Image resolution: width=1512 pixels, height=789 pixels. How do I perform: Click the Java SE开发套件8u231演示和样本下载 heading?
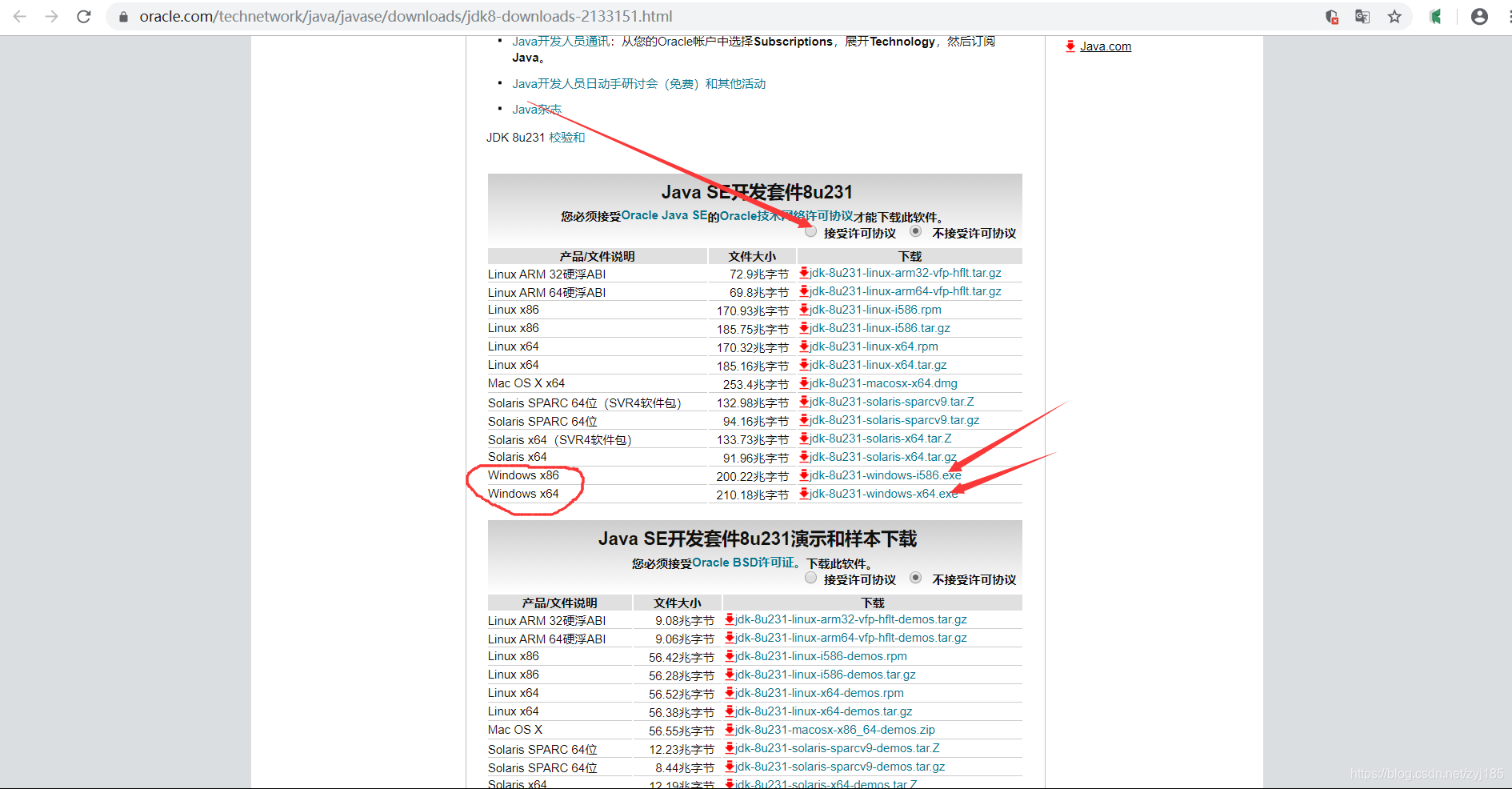point(757,539)
